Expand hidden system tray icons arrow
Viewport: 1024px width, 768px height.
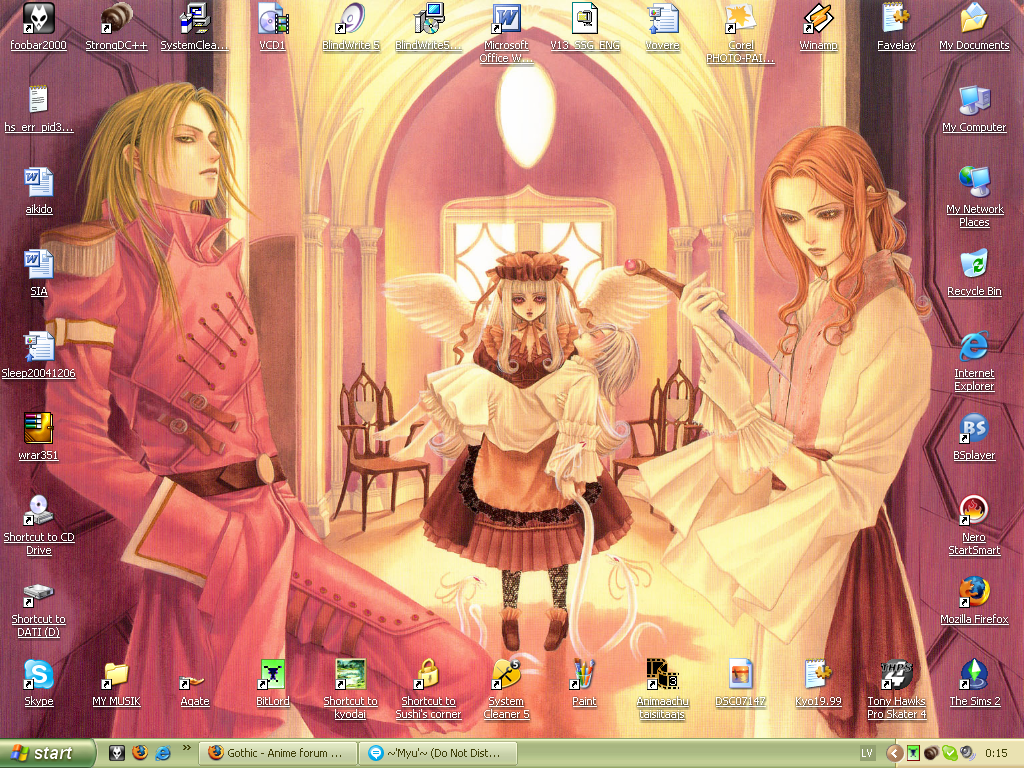pyautogui.click(x=895, y=754)
